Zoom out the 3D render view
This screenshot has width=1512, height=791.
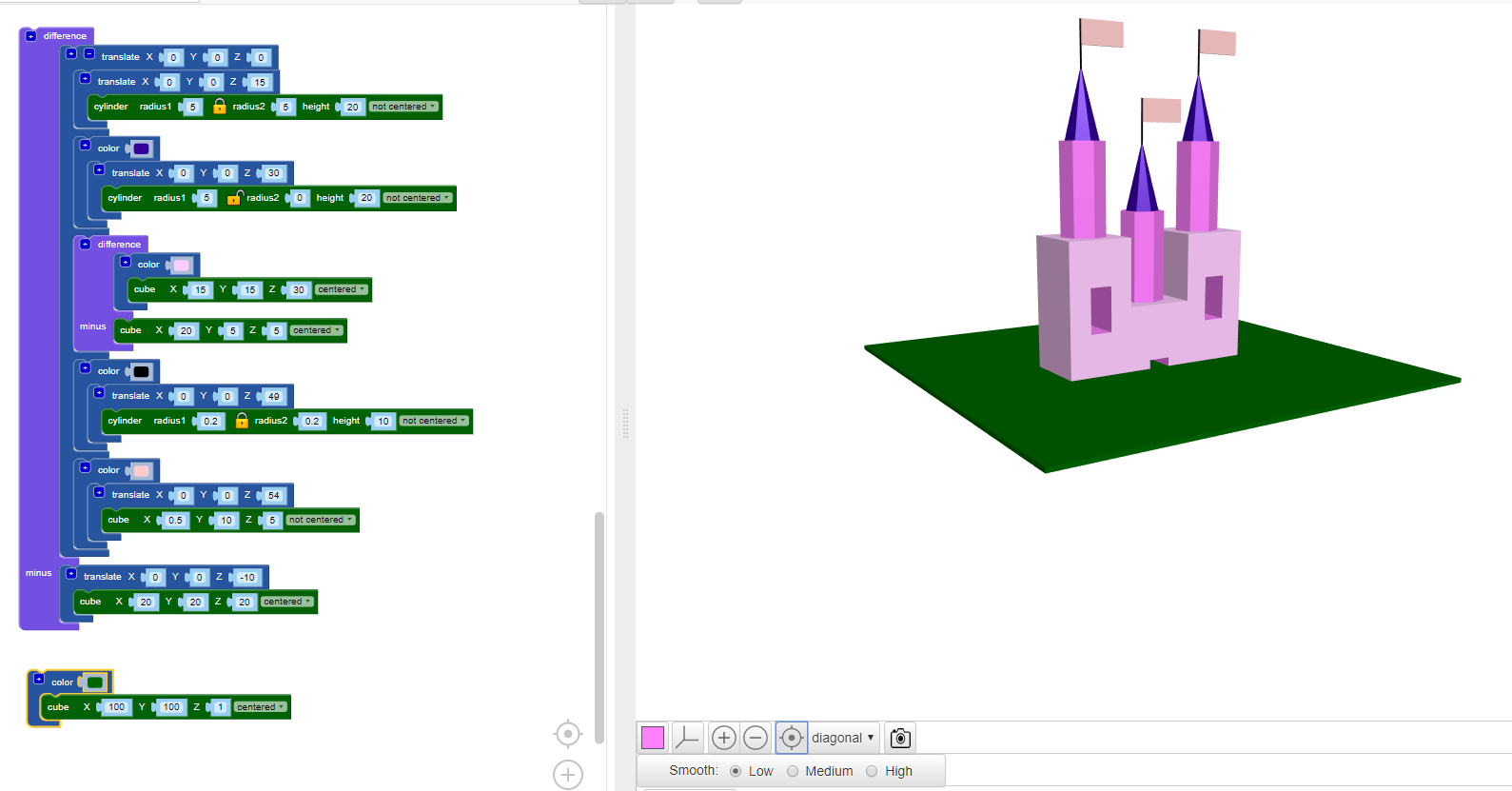tap(756, 738)
